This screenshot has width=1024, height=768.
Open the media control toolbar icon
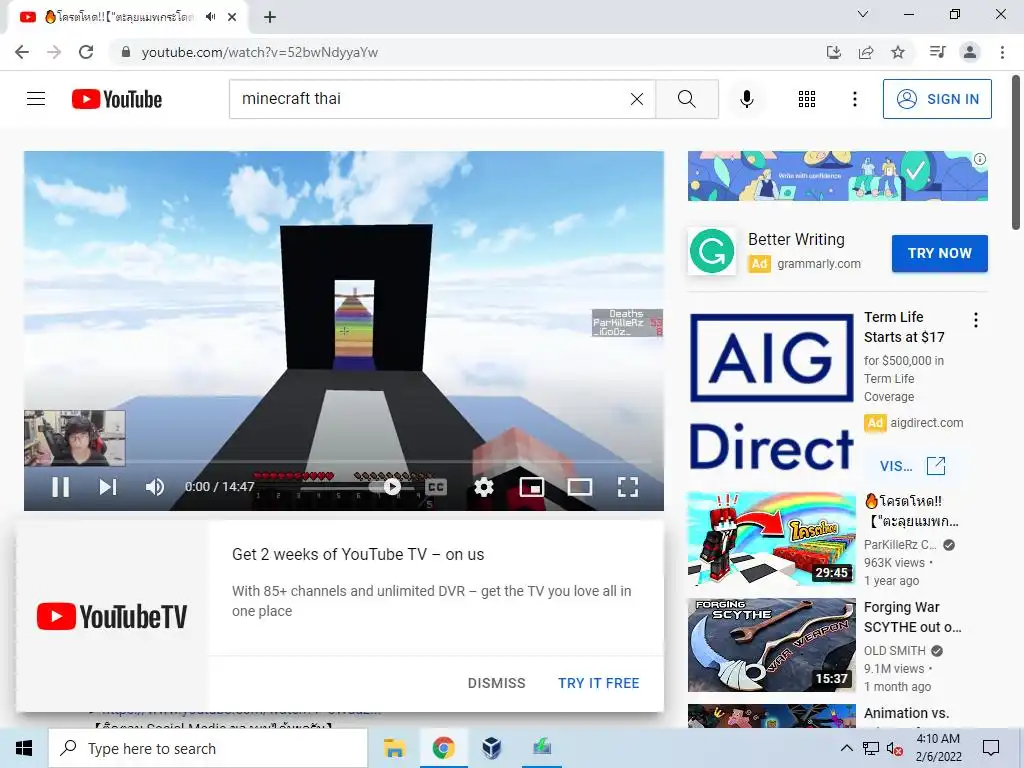coord(938,52)
